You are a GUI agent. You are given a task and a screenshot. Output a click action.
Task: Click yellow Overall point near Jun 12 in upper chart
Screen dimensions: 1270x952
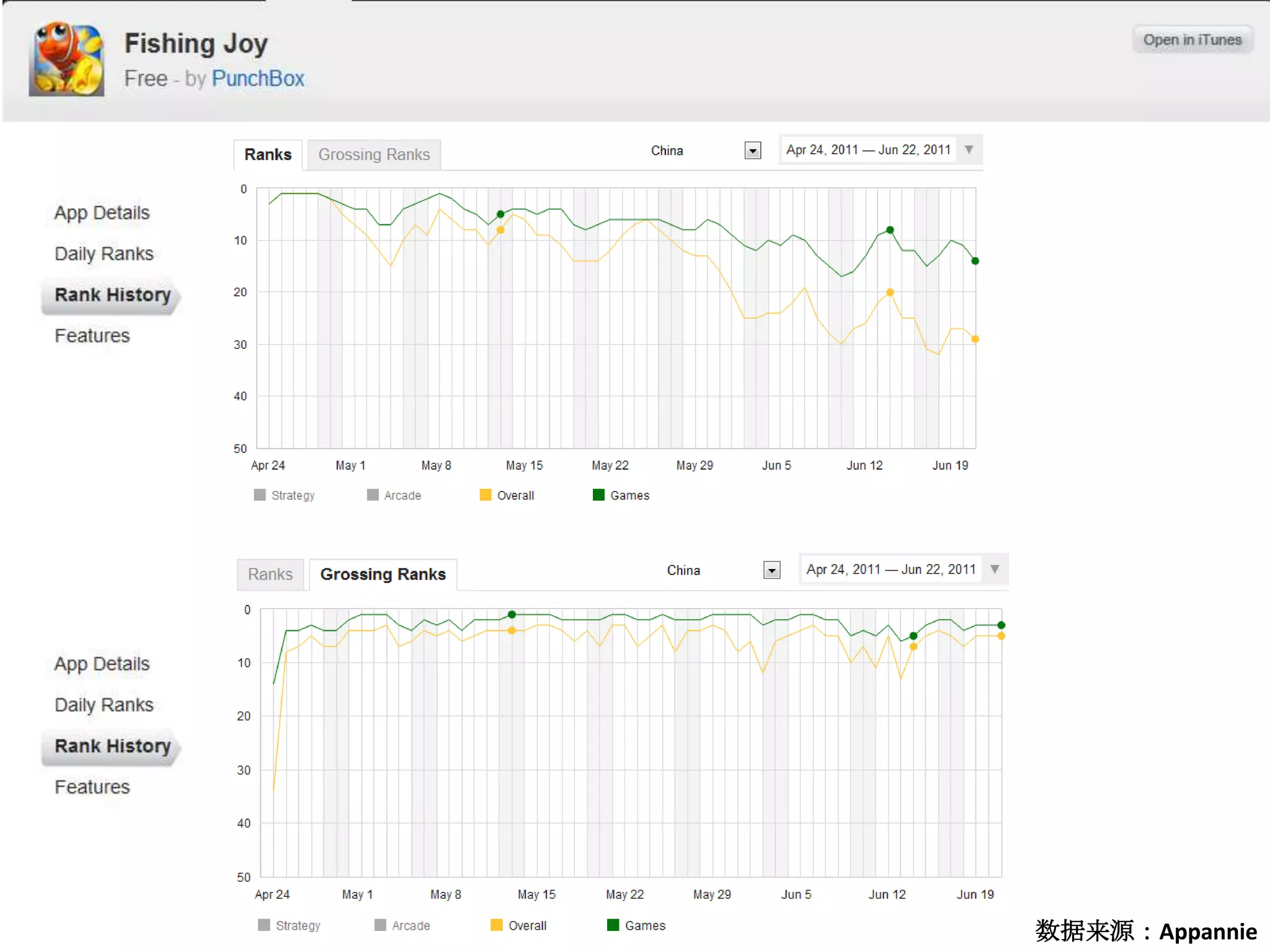pyautogui.click(x=890, y=292)
